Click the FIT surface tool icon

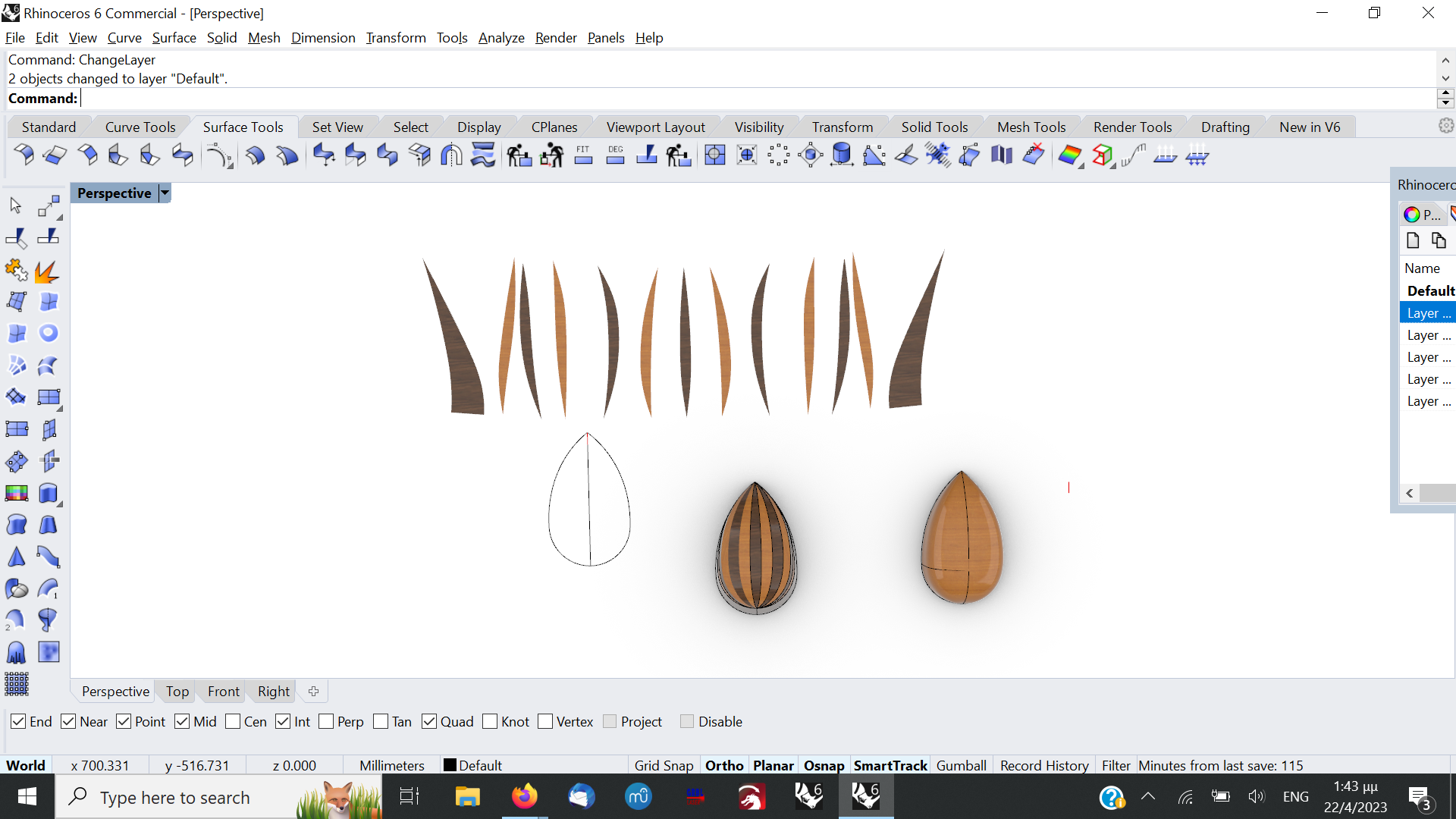coord(583,155)
